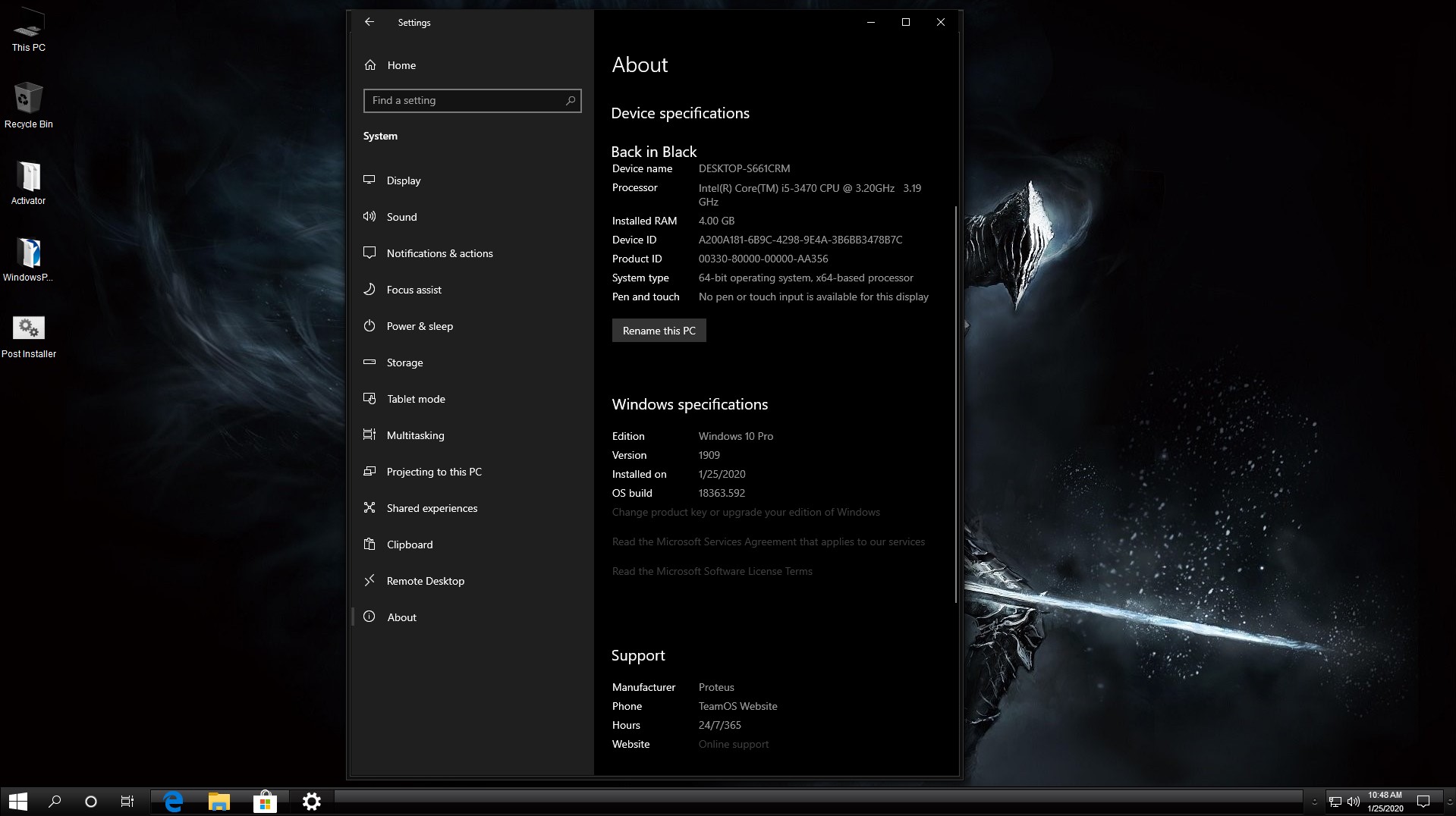Open Power & sleep settings
Screen dimensions: 1456x816
pyautogui.click(x=472, y=326)
